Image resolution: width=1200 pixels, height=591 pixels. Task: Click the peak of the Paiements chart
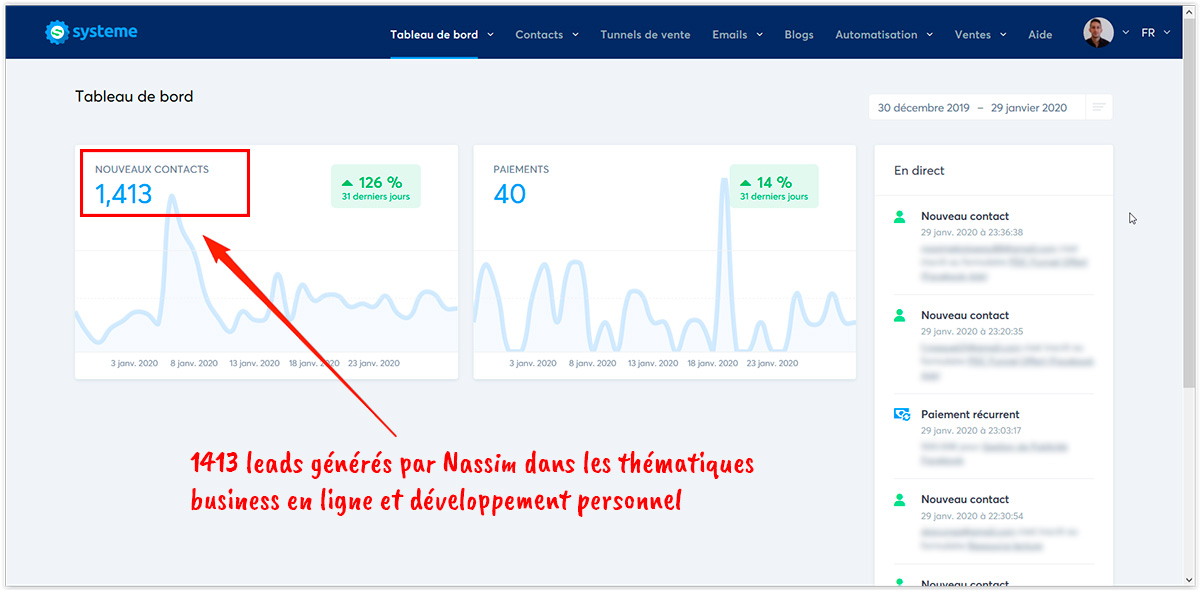pos(724,184)
